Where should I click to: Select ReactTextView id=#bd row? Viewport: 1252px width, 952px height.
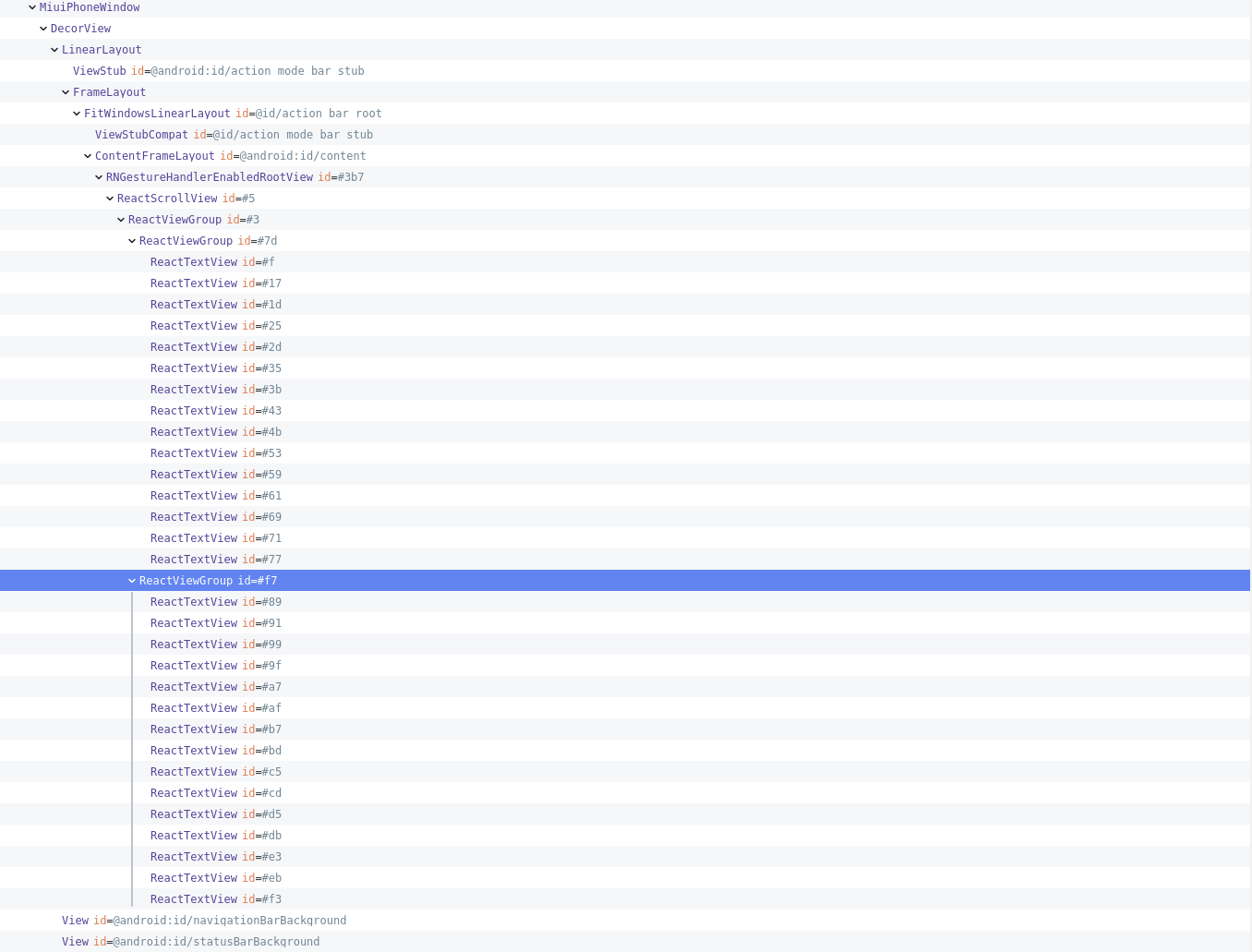click(x=625, y=751)
